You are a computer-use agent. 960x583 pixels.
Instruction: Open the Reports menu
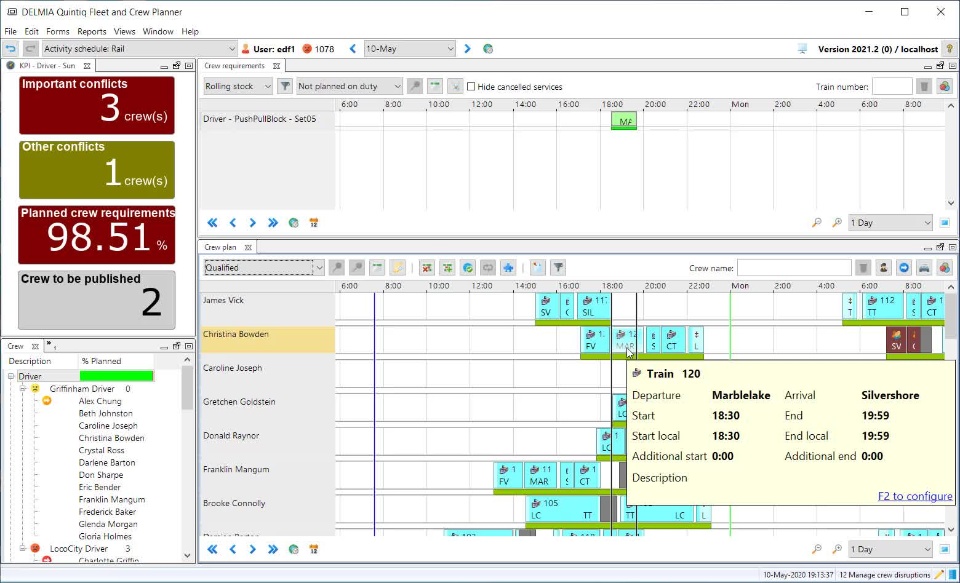tap(92, 31)
